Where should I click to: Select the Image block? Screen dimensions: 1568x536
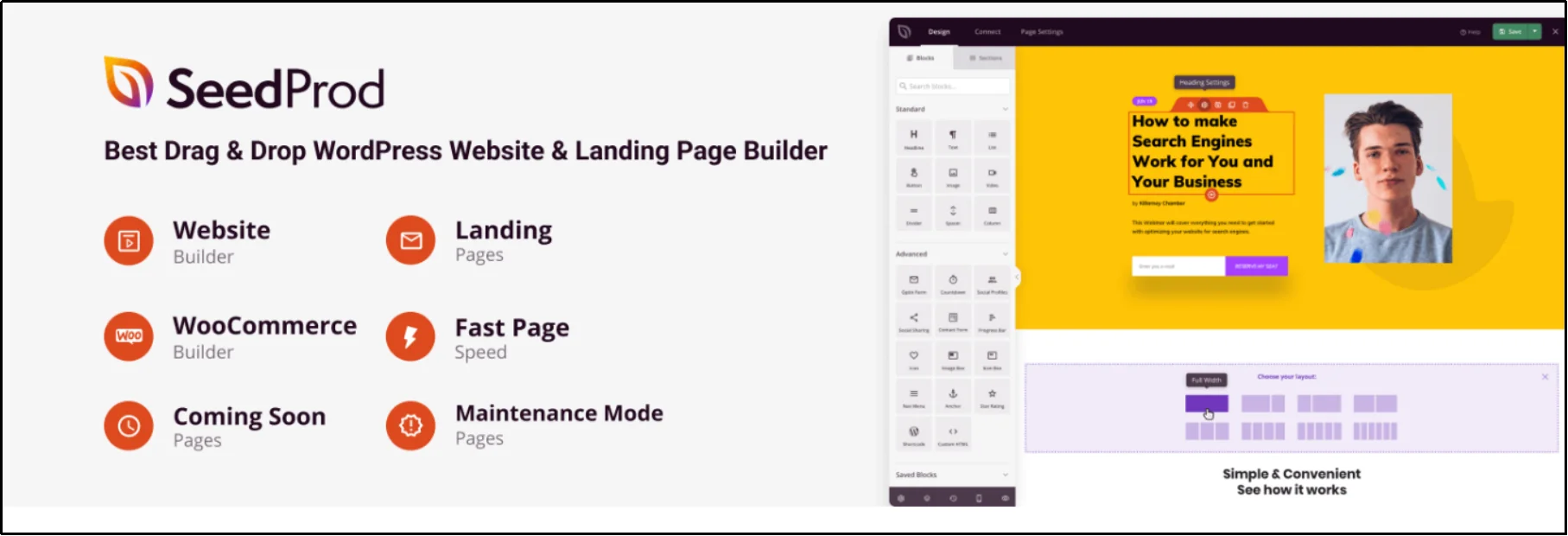click(953, 176)
